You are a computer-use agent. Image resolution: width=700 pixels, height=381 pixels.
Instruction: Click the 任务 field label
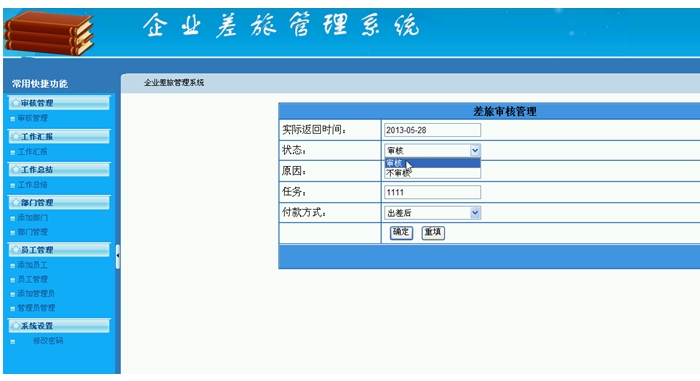pyautogui.click(x=294, y=192)
